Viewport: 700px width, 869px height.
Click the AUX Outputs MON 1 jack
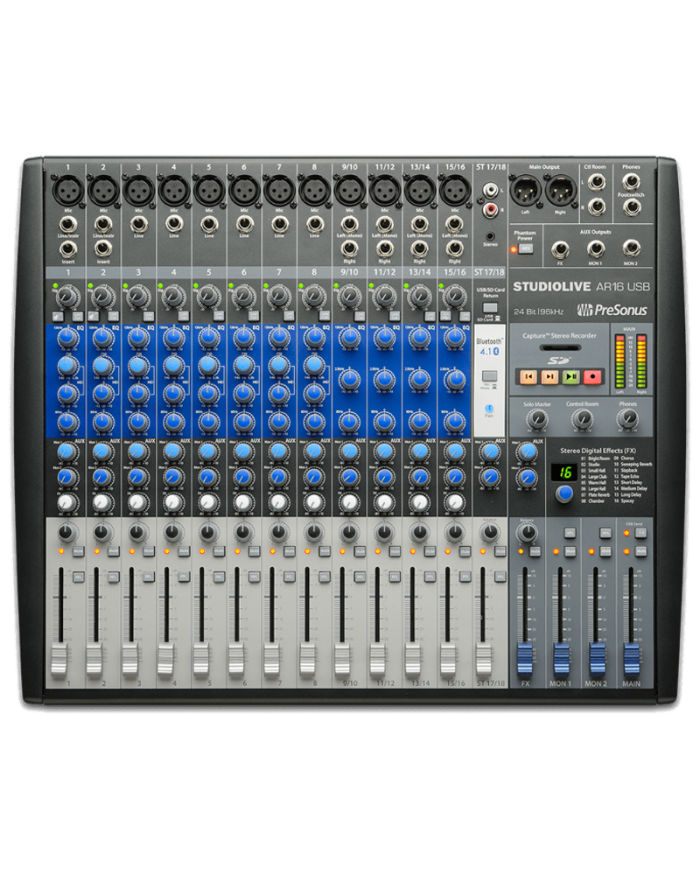[x=595, y=249]
